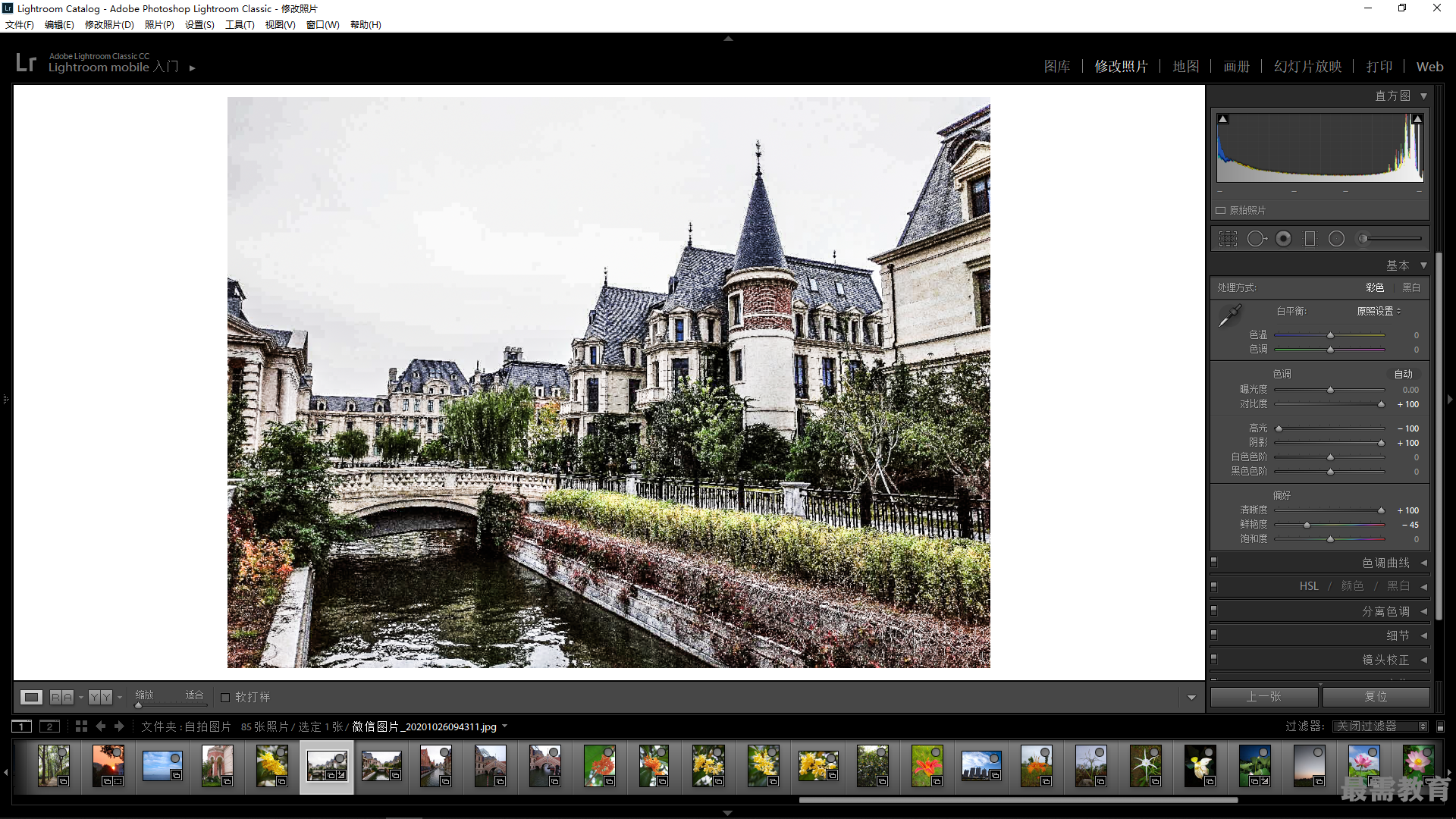
Task: Open the 文件(F) menu
Action: point(20,25)
